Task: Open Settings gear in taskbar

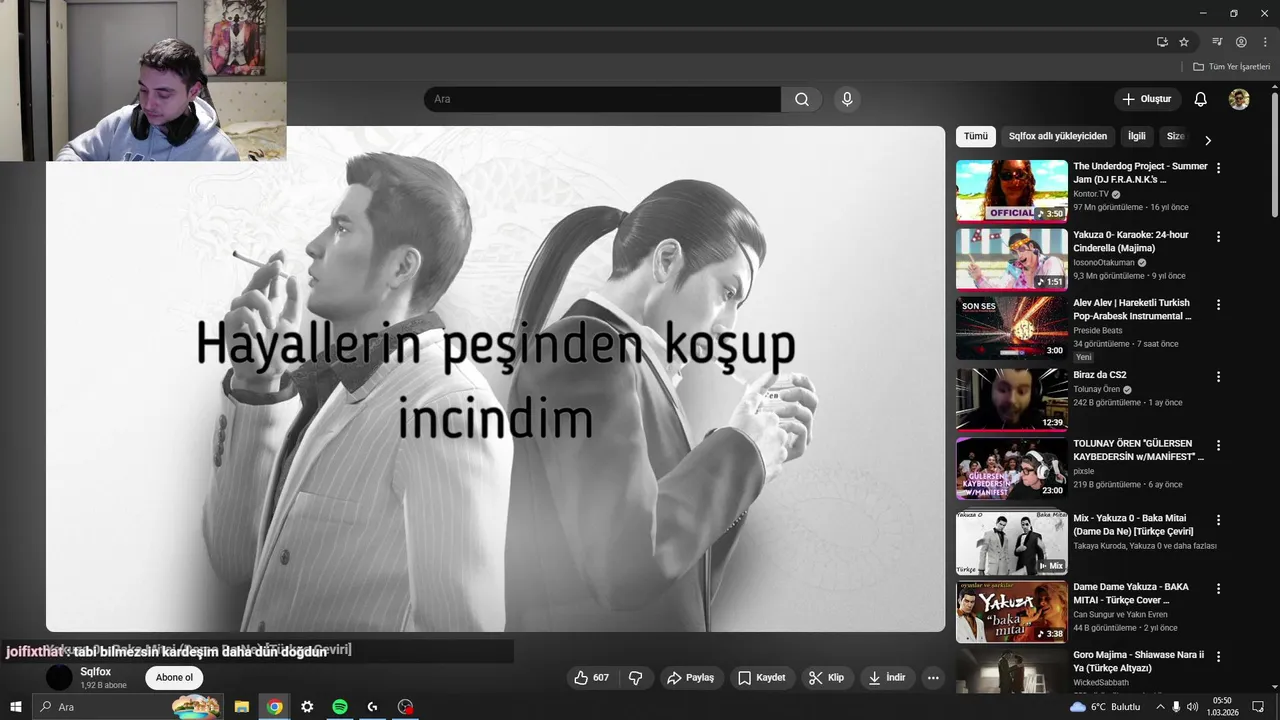Action: click(307, 707)
